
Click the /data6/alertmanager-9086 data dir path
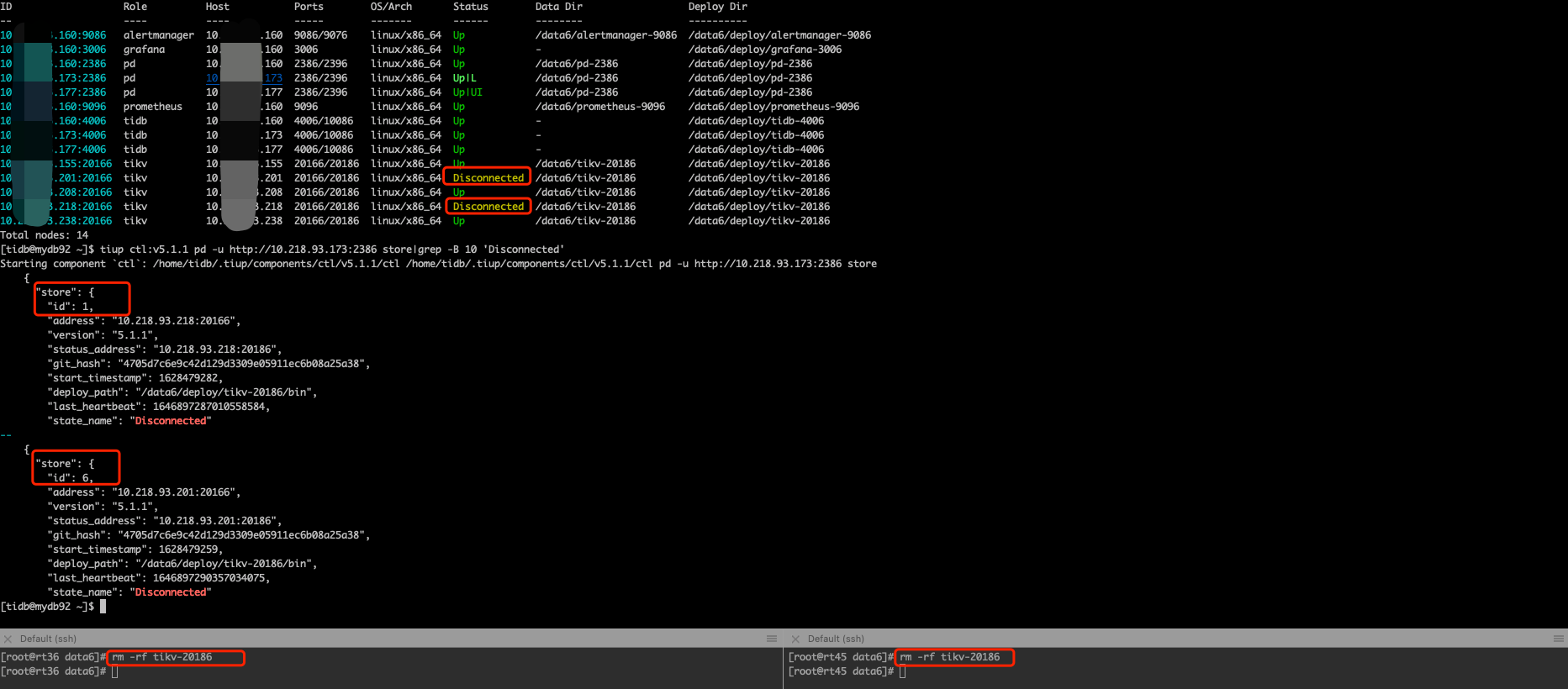(606, 35)
